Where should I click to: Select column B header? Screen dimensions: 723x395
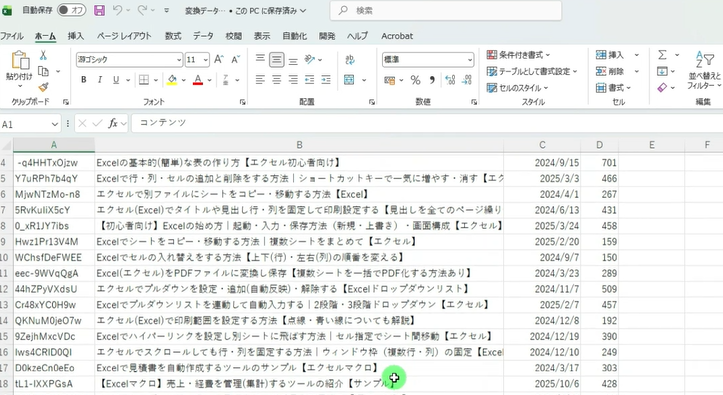[299, 145]
